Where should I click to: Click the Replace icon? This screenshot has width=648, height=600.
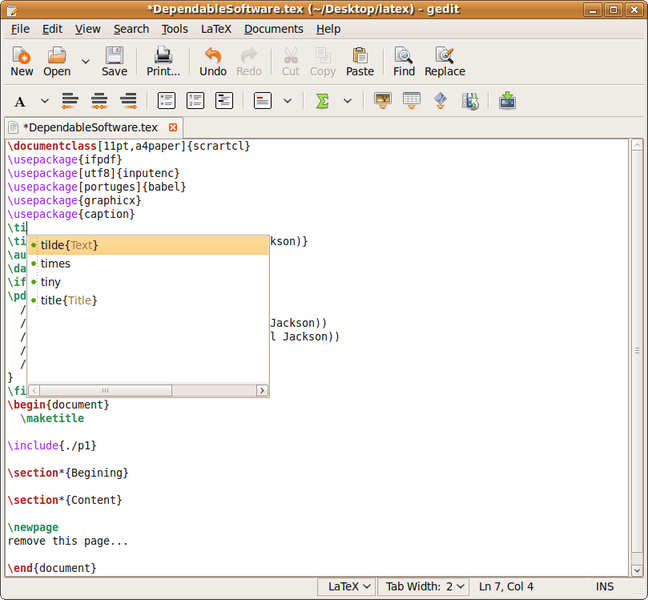[444, 60]
